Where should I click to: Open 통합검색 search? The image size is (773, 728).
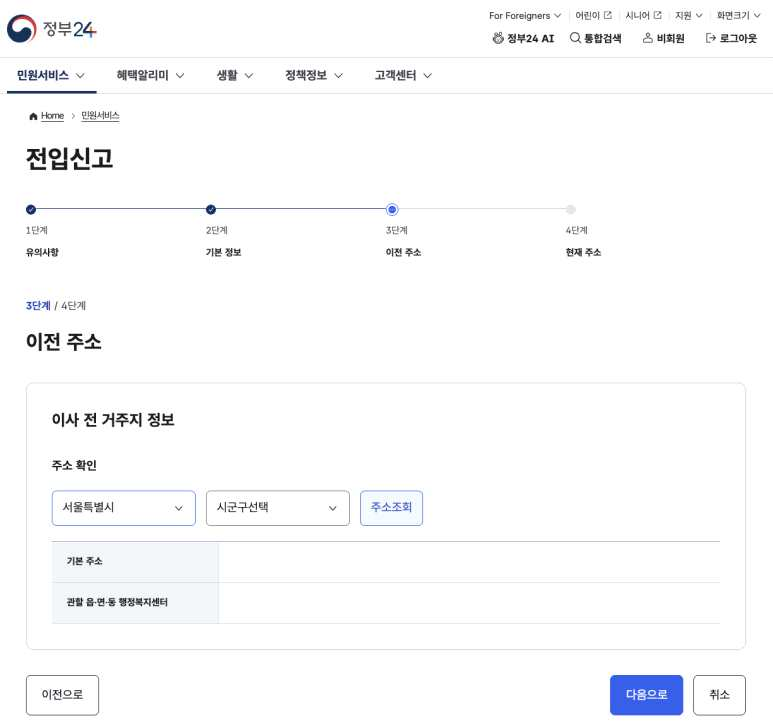tap(595, 38)
